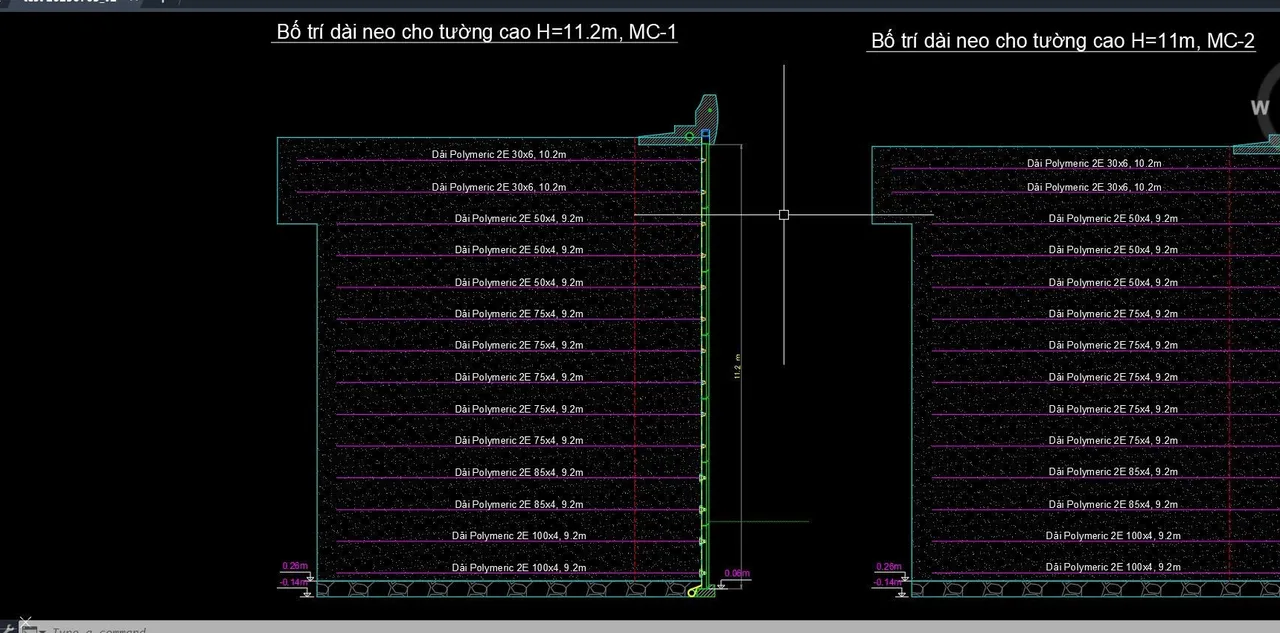Screen dimensions: 1280x633
Task: Select topmost 'Dải Polymeric 2E 30x6, 10.2m' in MC-1
Action: [x=499, y=154]
